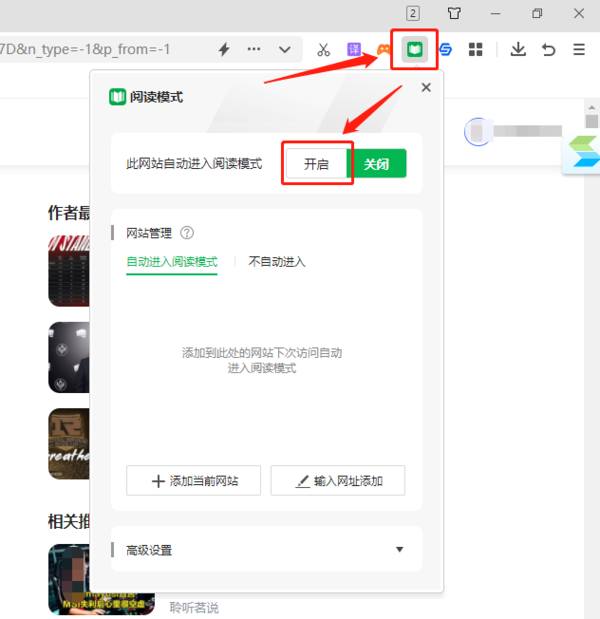
Task: Click the green-blue floating side widget
Action: [x=582, y=154]
